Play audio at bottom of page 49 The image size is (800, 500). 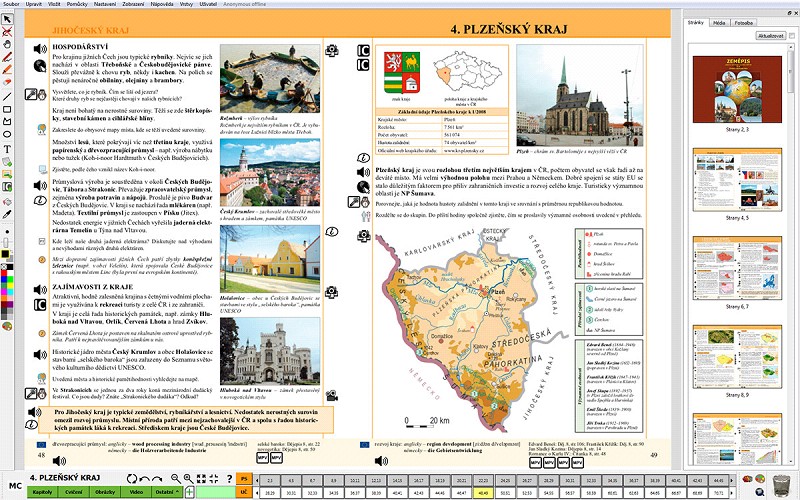pos(381,461)
